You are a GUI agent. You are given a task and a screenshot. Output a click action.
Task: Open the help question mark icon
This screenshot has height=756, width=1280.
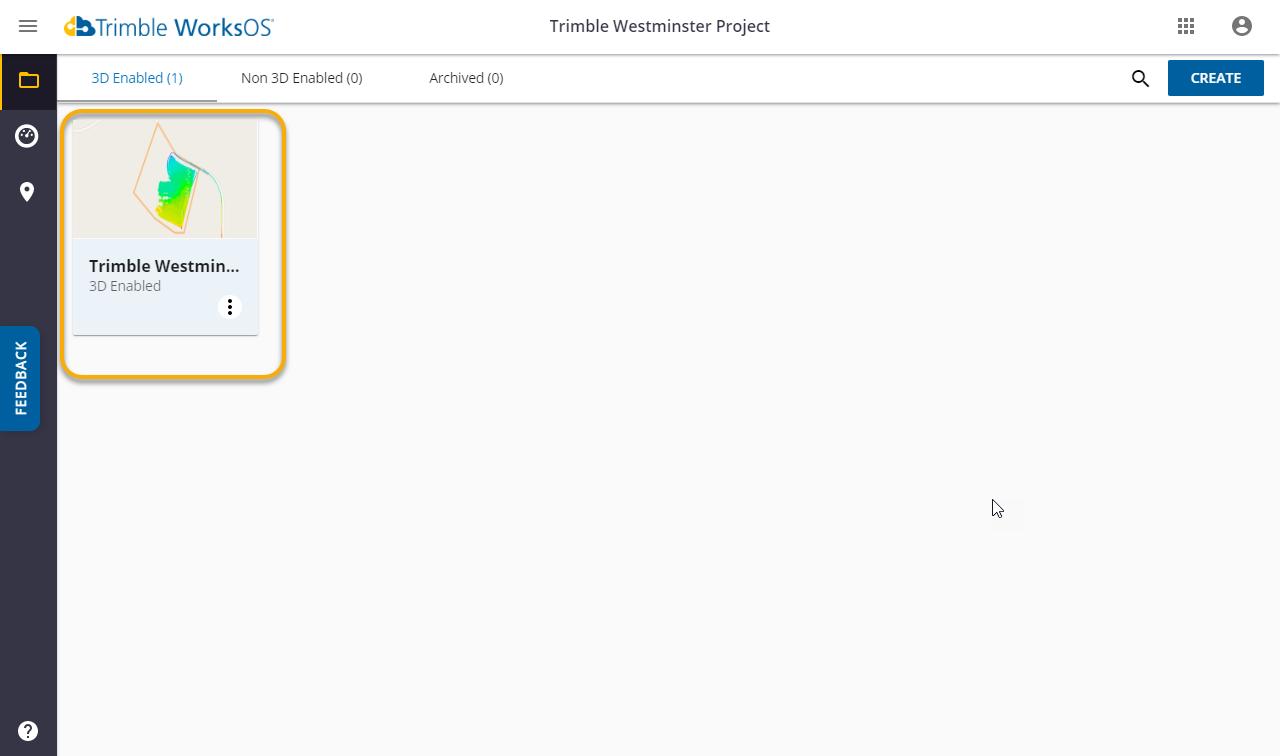tap(28, 731)
